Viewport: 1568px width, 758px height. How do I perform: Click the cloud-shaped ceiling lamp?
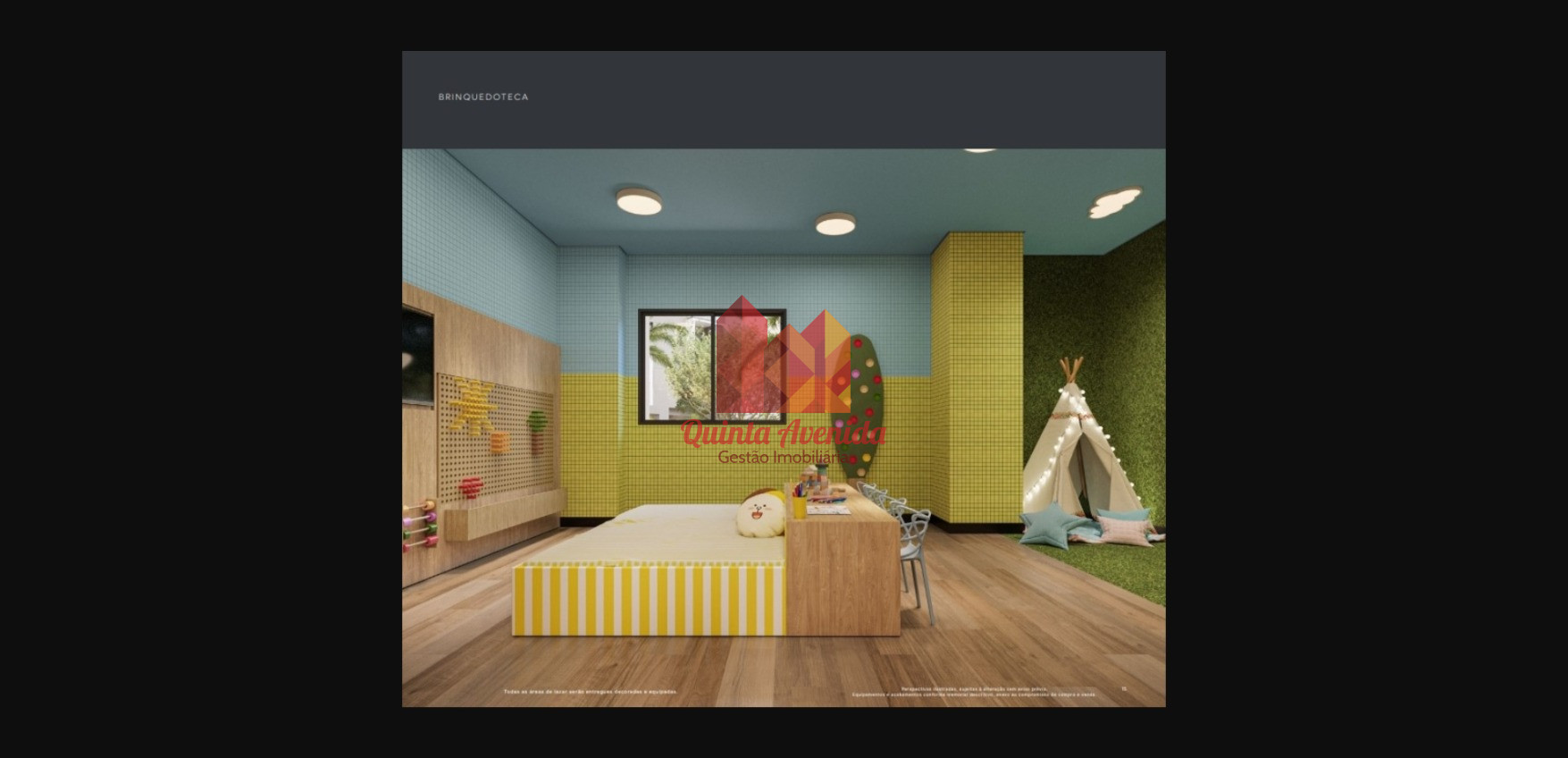1114,203
